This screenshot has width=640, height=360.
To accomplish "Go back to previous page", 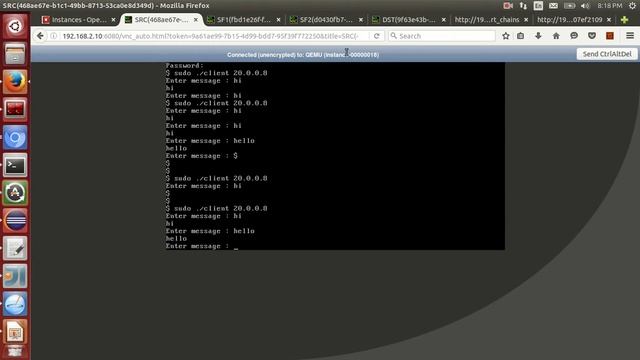I will [40, 36].
